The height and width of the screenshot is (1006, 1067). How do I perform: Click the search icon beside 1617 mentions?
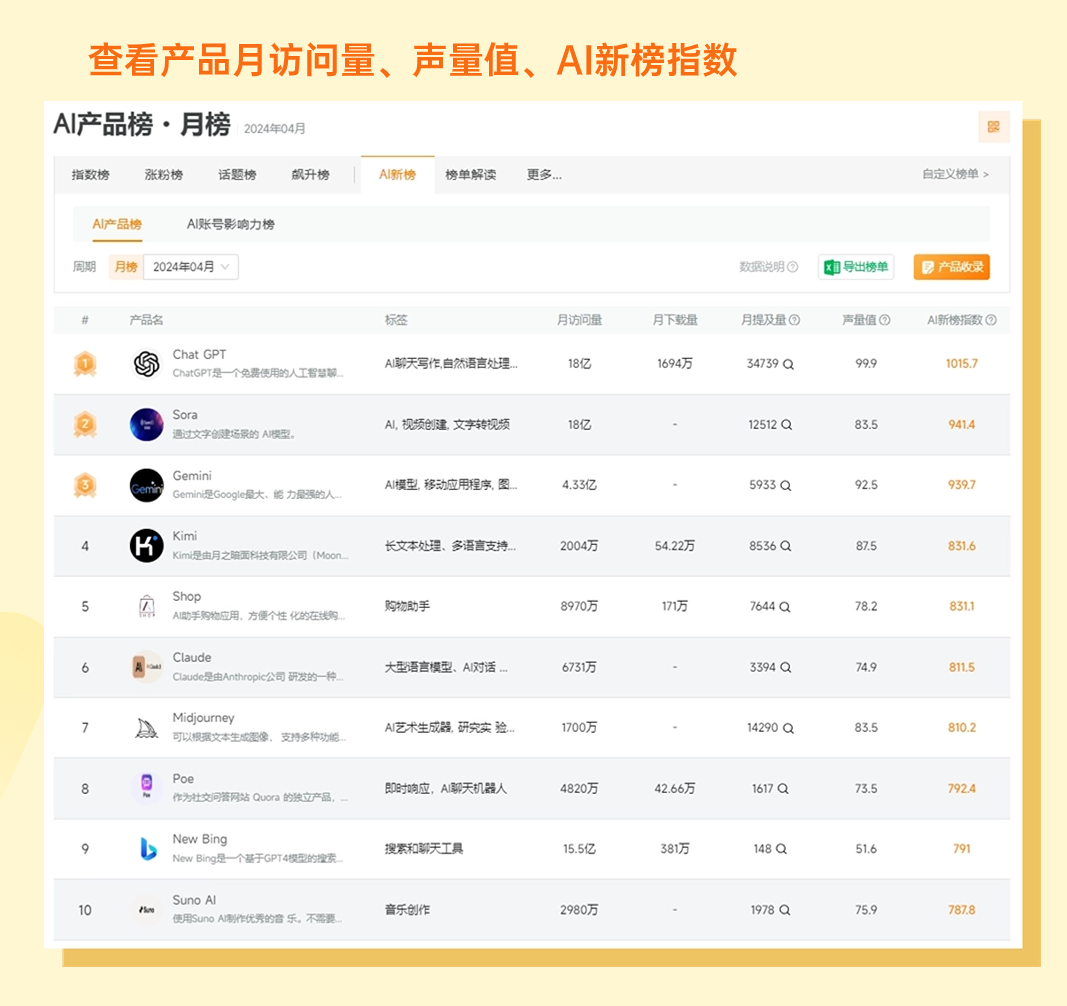783,788
